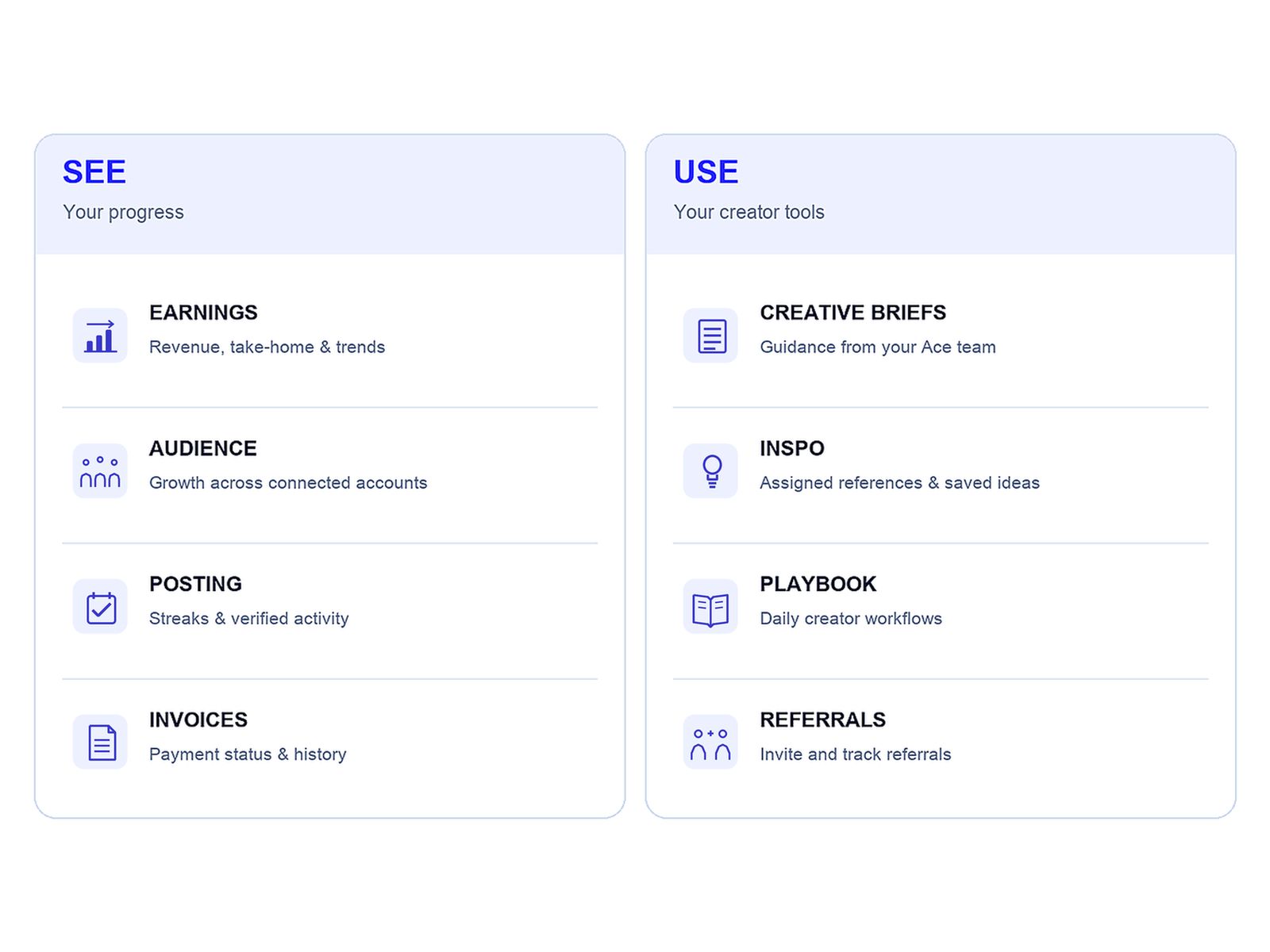This screenshot has width=1270, height=952.
Task: Click 'Payment status & history' text
Action: click(x=248, y=754)
